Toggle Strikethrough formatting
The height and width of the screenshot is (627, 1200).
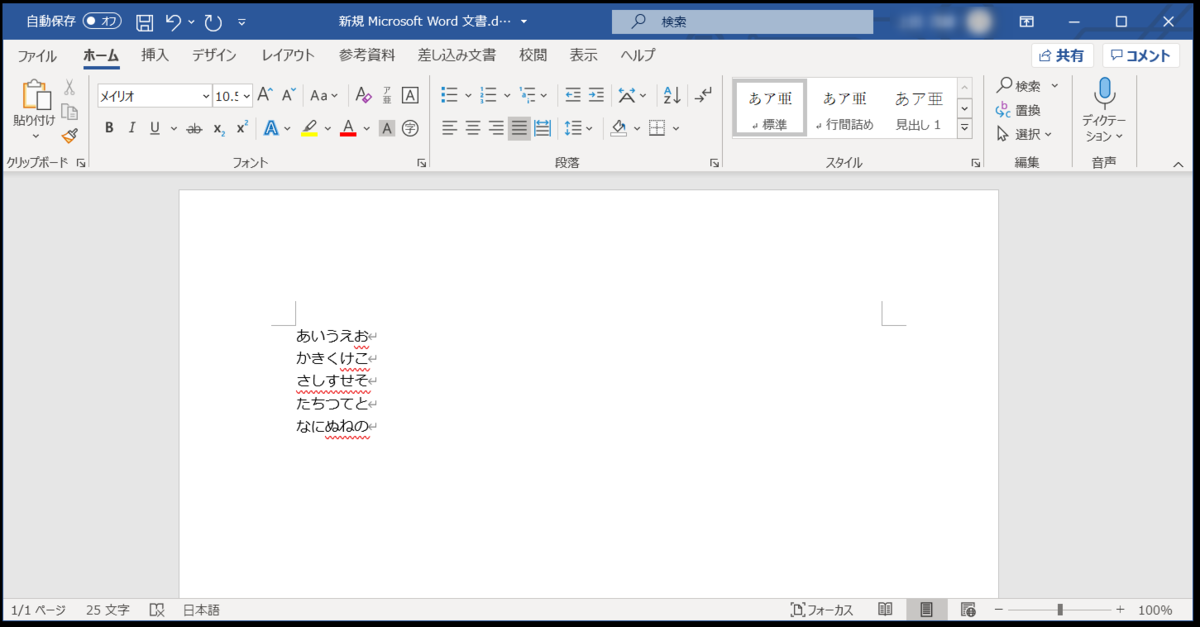[194, 128]
